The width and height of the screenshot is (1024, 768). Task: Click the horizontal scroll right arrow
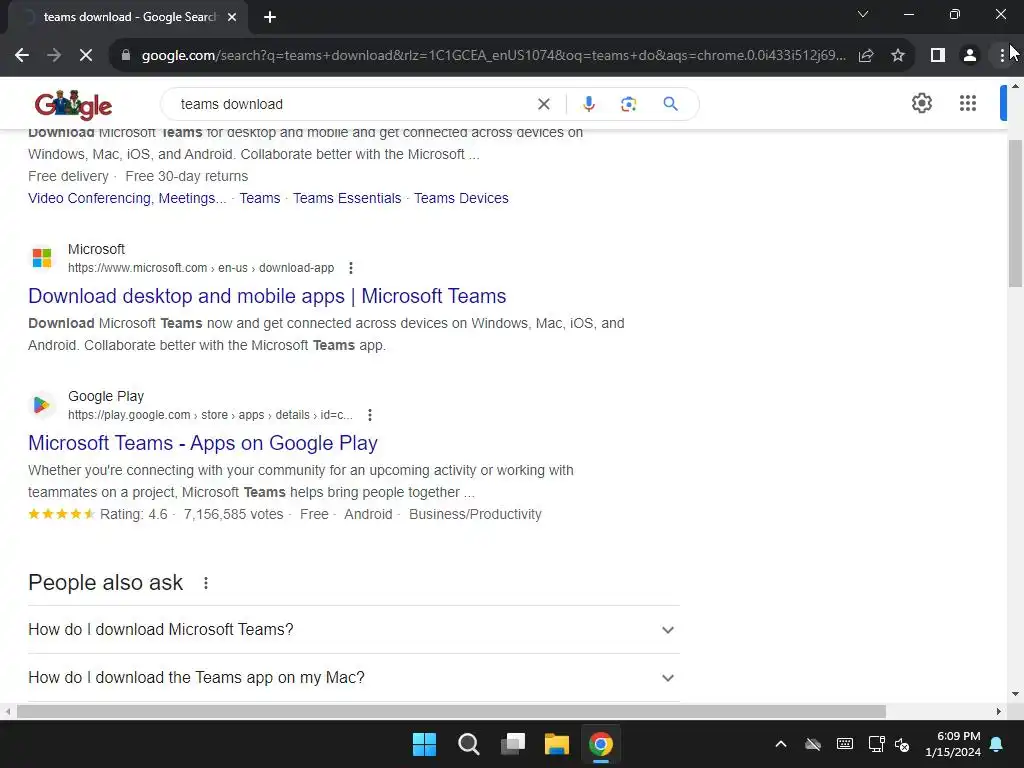point(999,711)
